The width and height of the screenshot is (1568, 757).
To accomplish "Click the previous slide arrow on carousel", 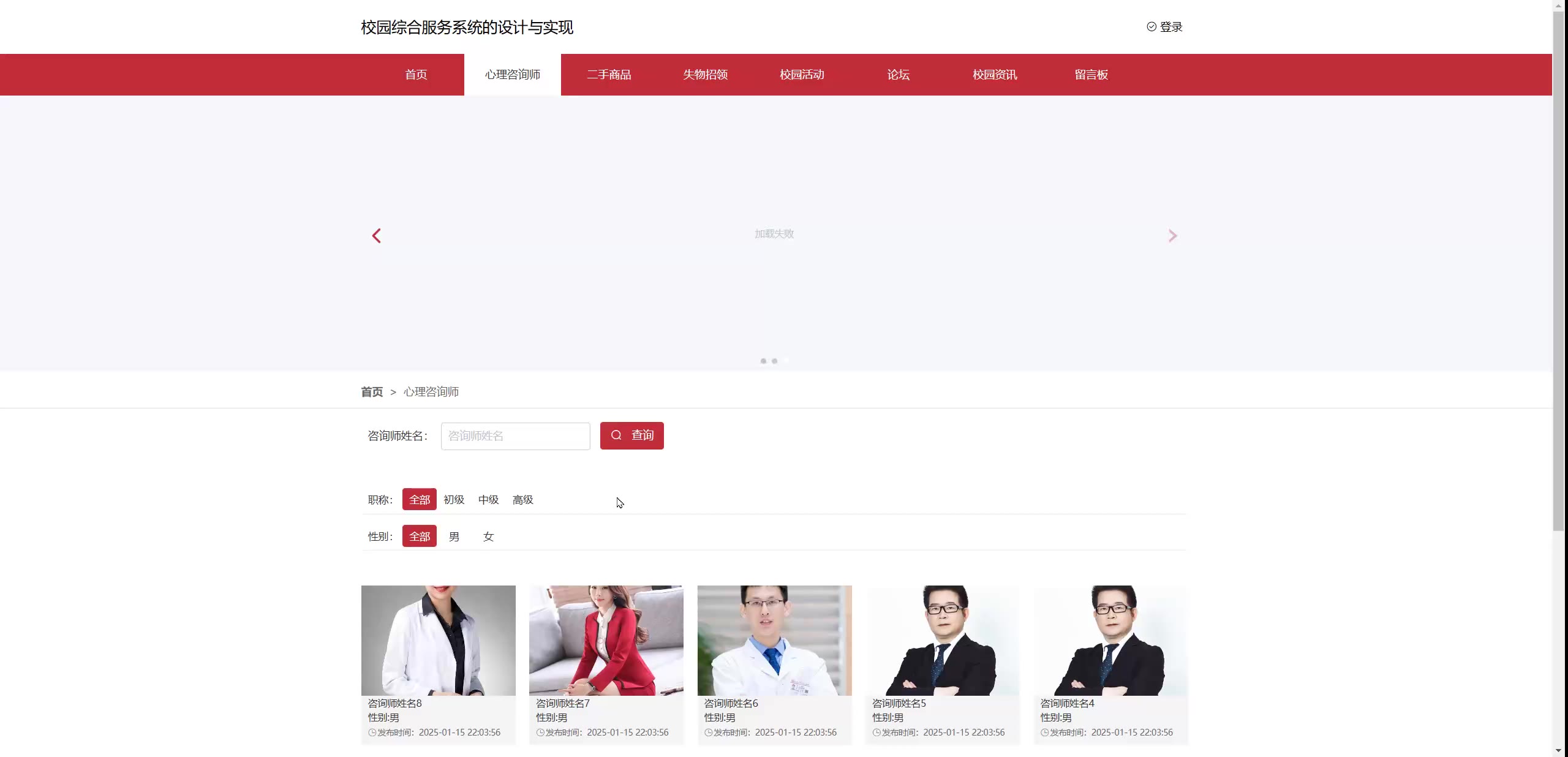I will tap(376, 236).
